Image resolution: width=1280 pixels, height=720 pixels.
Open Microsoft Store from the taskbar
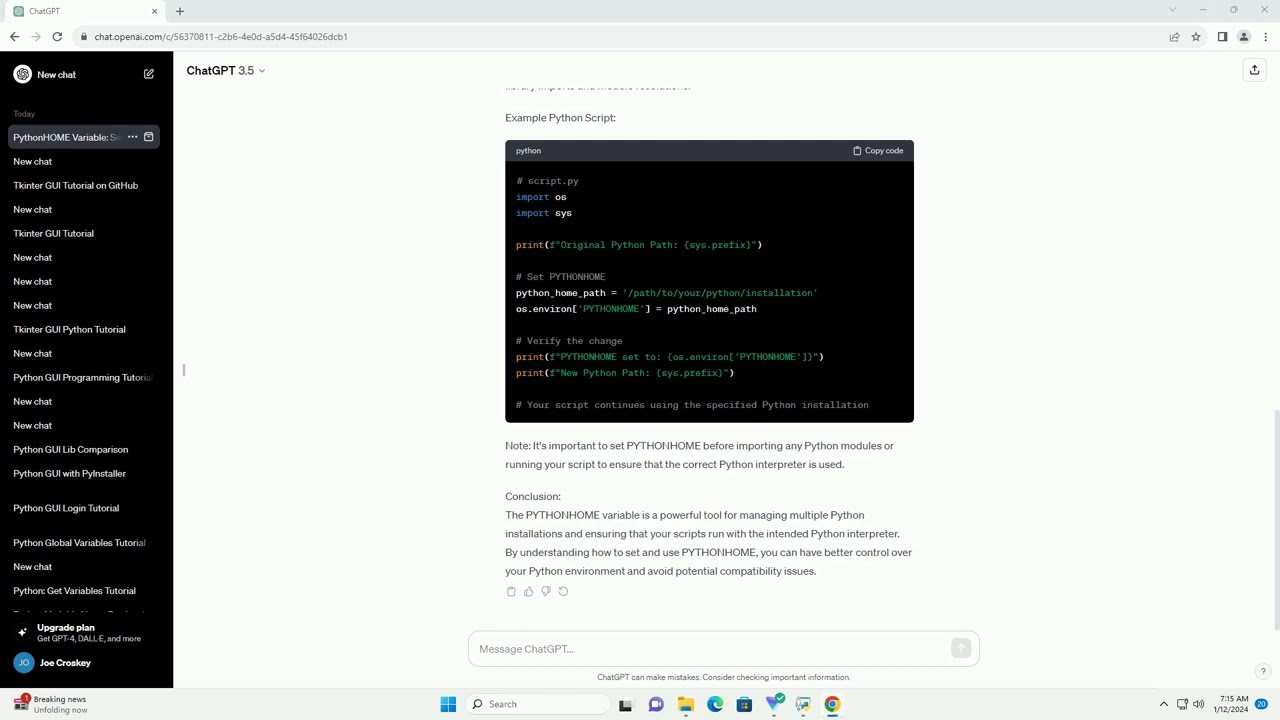[x=744, y=704]
